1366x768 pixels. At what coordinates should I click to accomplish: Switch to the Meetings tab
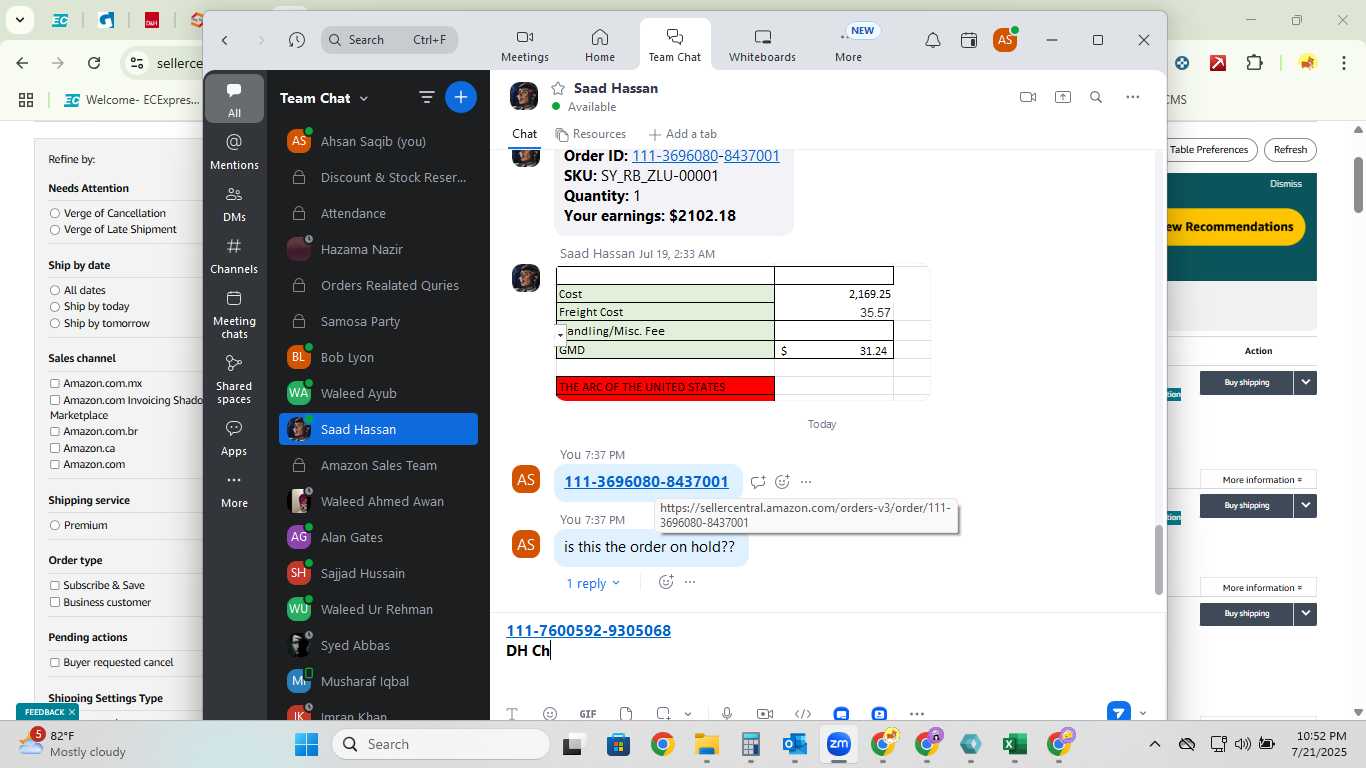pos(525,46)
